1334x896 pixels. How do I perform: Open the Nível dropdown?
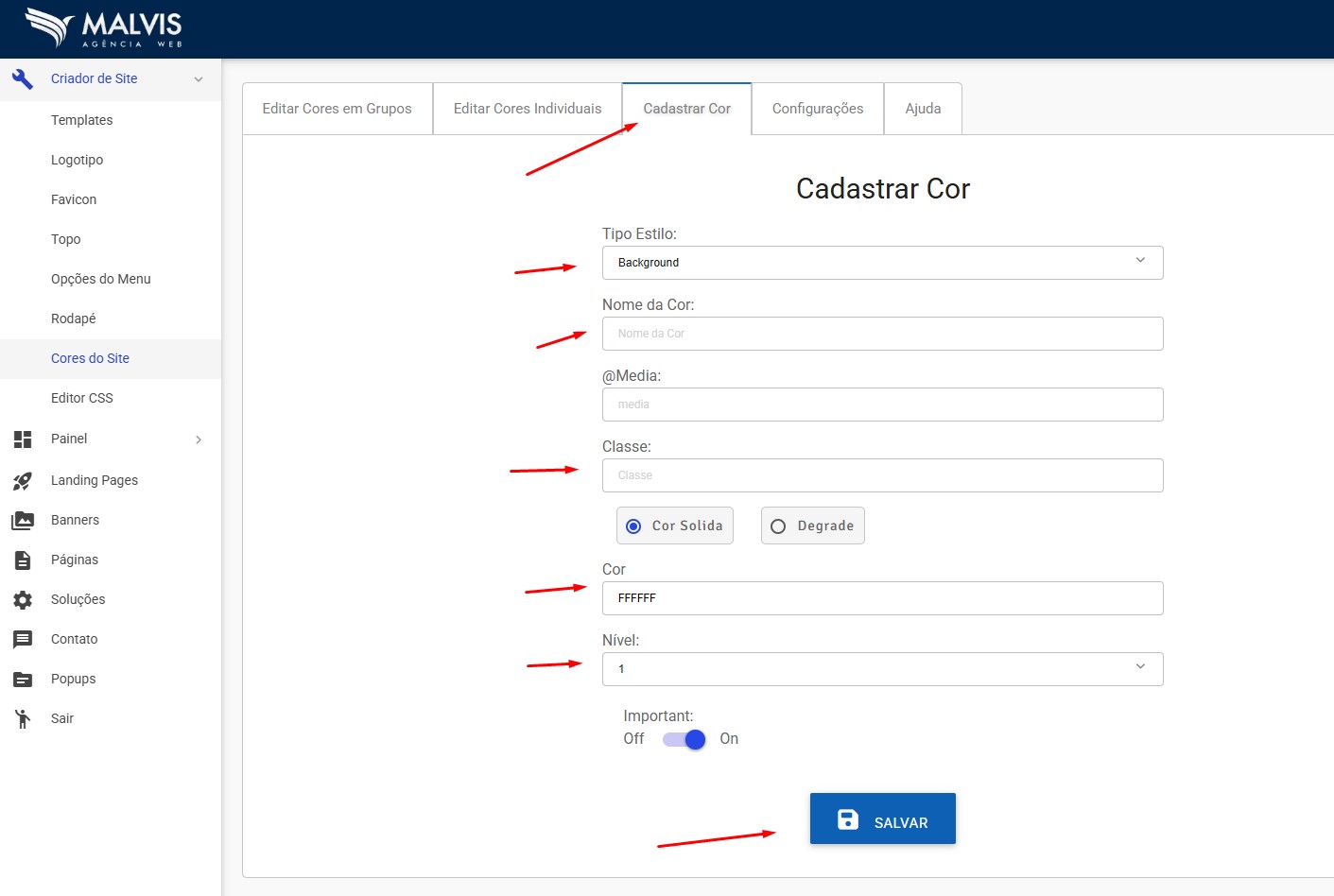(882, 669)
